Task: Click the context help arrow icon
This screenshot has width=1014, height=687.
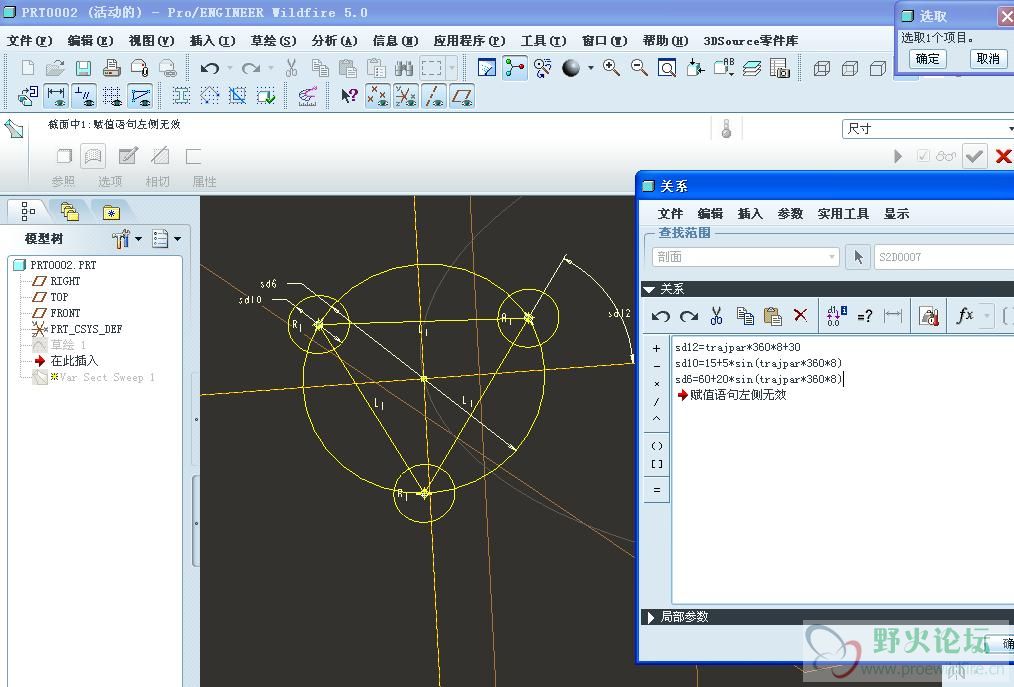Action: [x=349, y=96]
